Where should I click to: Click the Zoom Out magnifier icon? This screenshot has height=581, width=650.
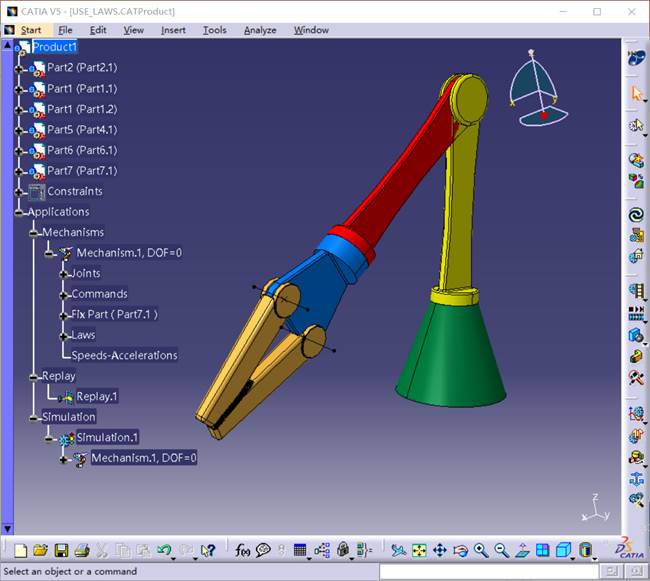pyautogui.click(x=502, y=550)
